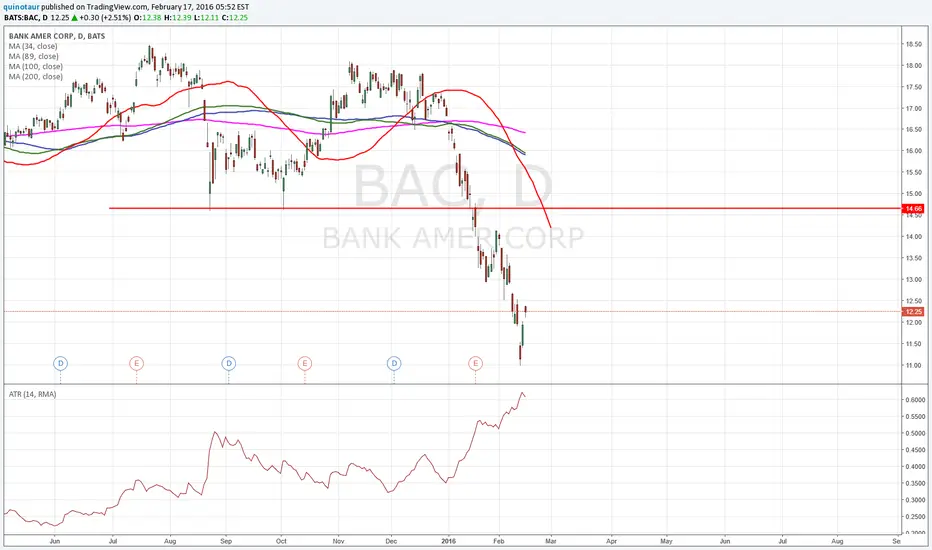The image size is (932, 550).
Task: Click the 15.00 price axis label
Action: [x=914, y=194]
